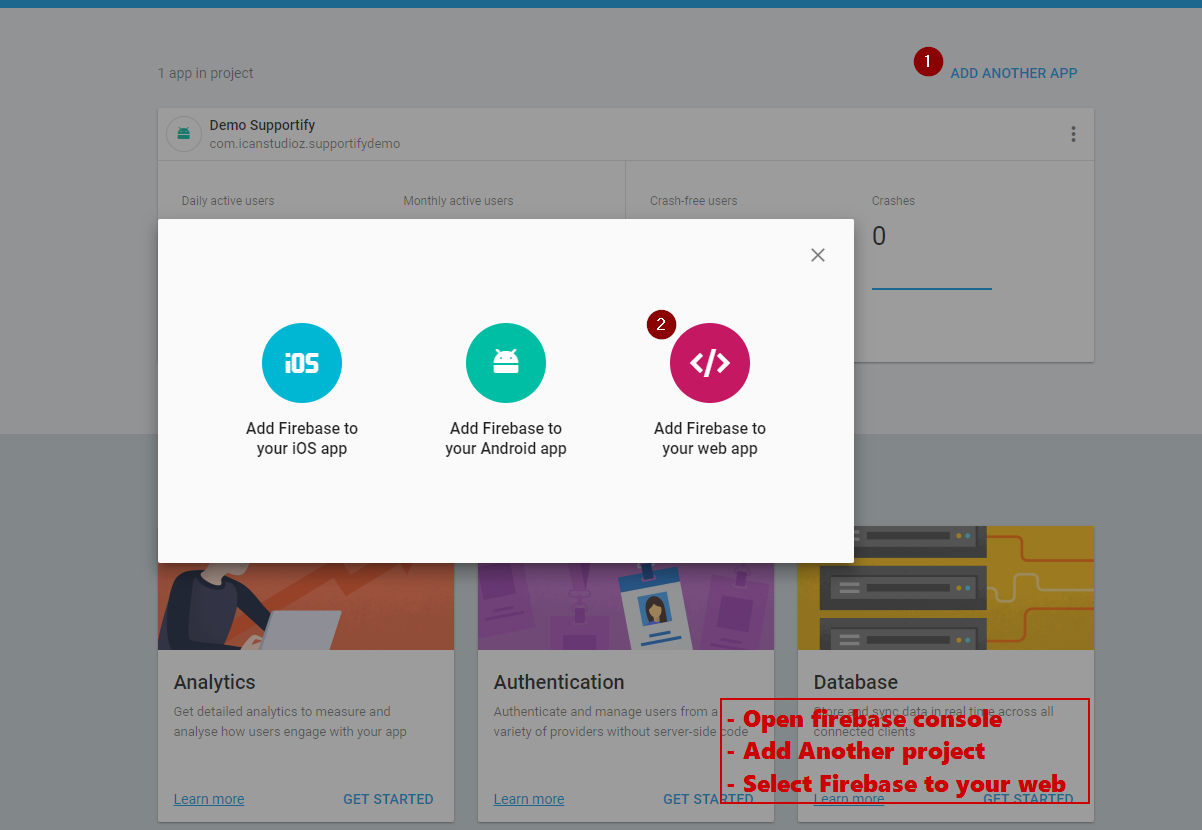Click the '1 app in project' text
This screenshot has width=1202, height=830.
[x=206, y=73]
